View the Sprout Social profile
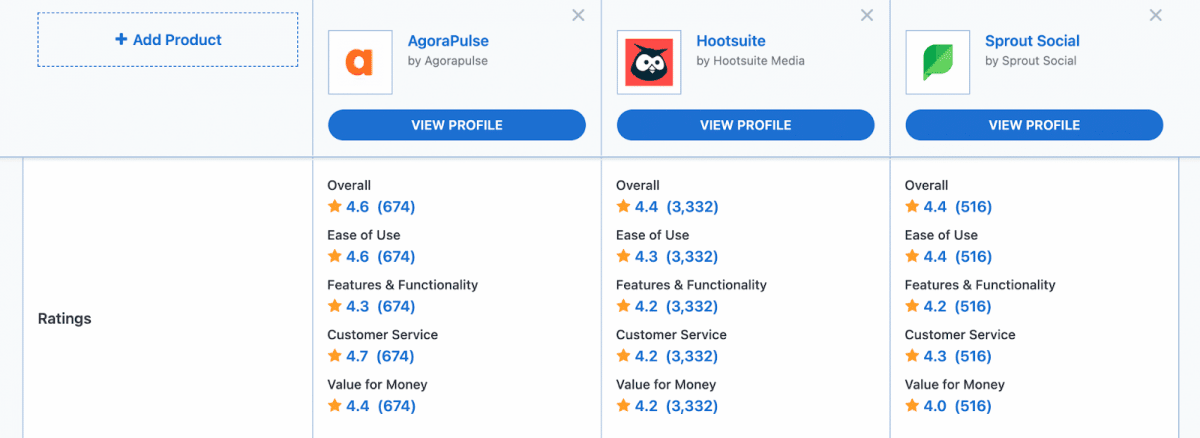Image resolution: width=1200 pixels, height=438 pixels. coord(1034,125)
